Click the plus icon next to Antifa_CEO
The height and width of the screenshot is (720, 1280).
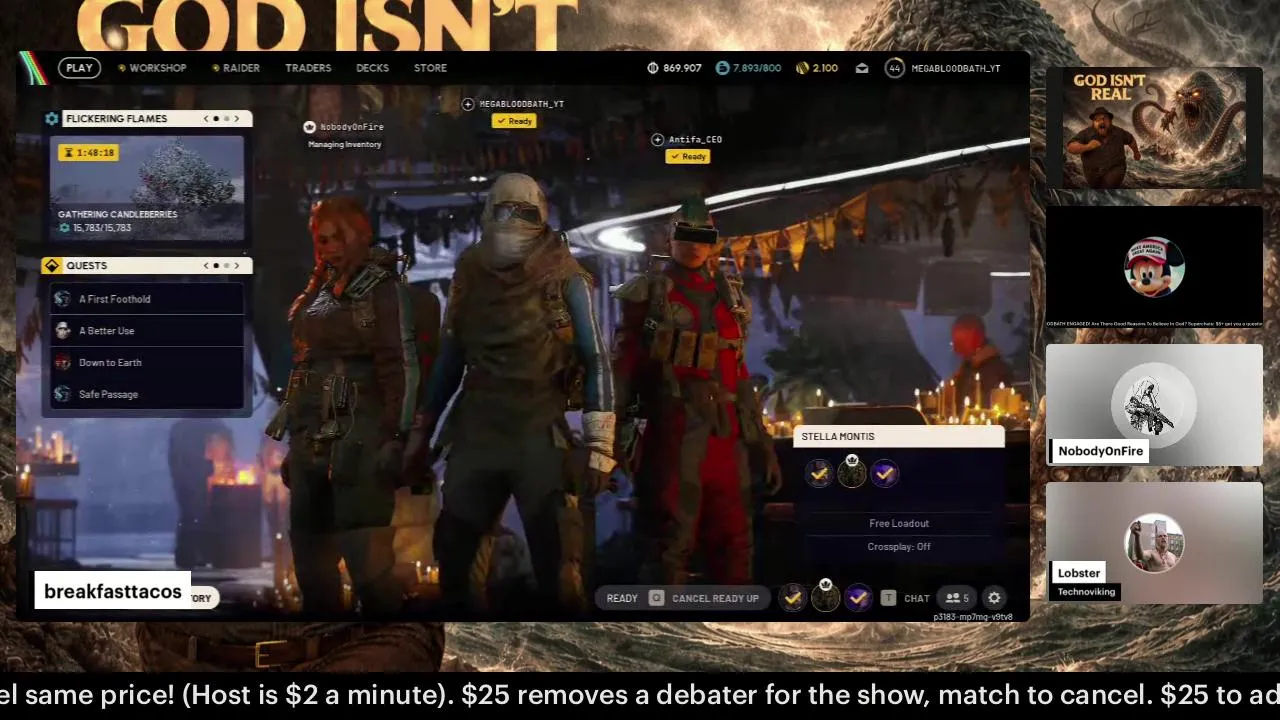coord(657,140)
